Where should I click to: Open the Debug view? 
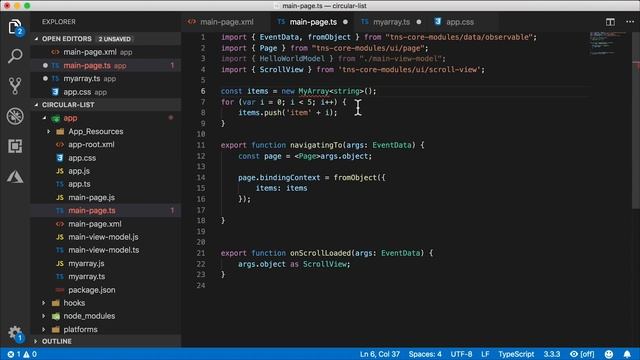[x=15, y=116]
